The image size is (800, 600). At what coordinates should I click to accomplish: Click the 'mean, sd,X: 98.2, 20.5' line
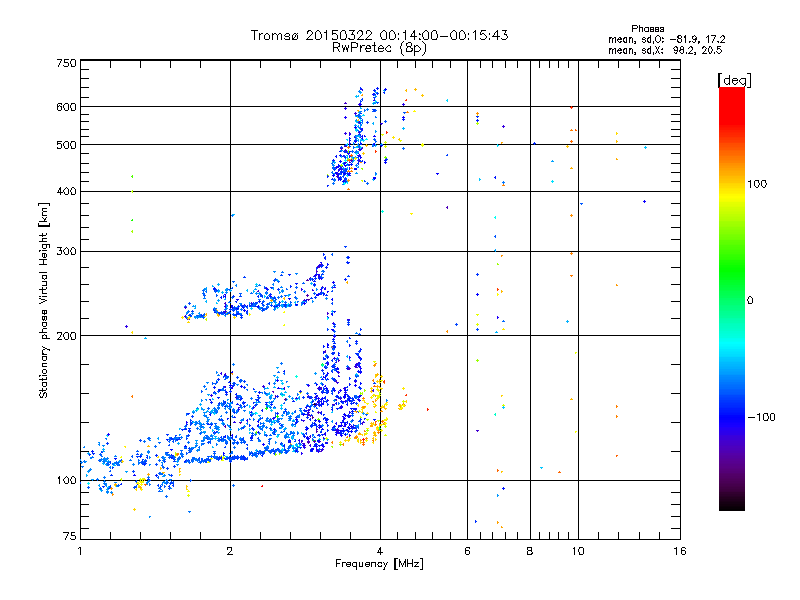(665, 51)
